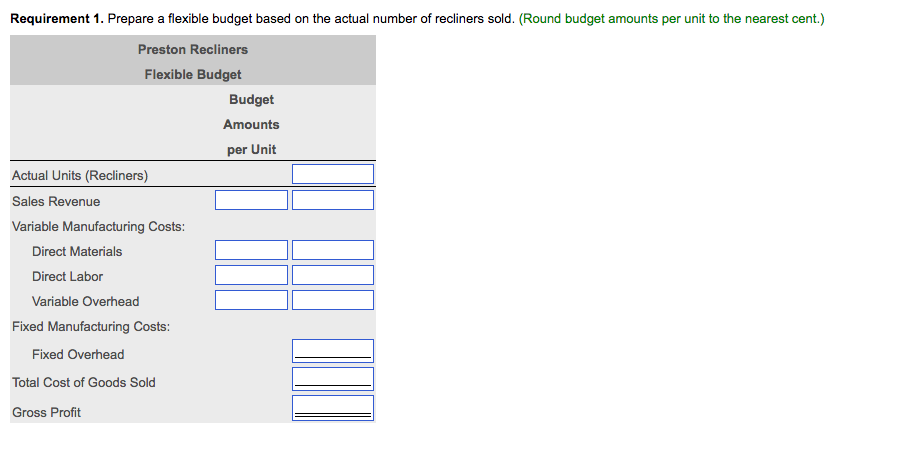Image resolution: width=903 pixels, height=463 pixels.
Task: Focus Direct Labor total amount field
Action: (333, 275)
